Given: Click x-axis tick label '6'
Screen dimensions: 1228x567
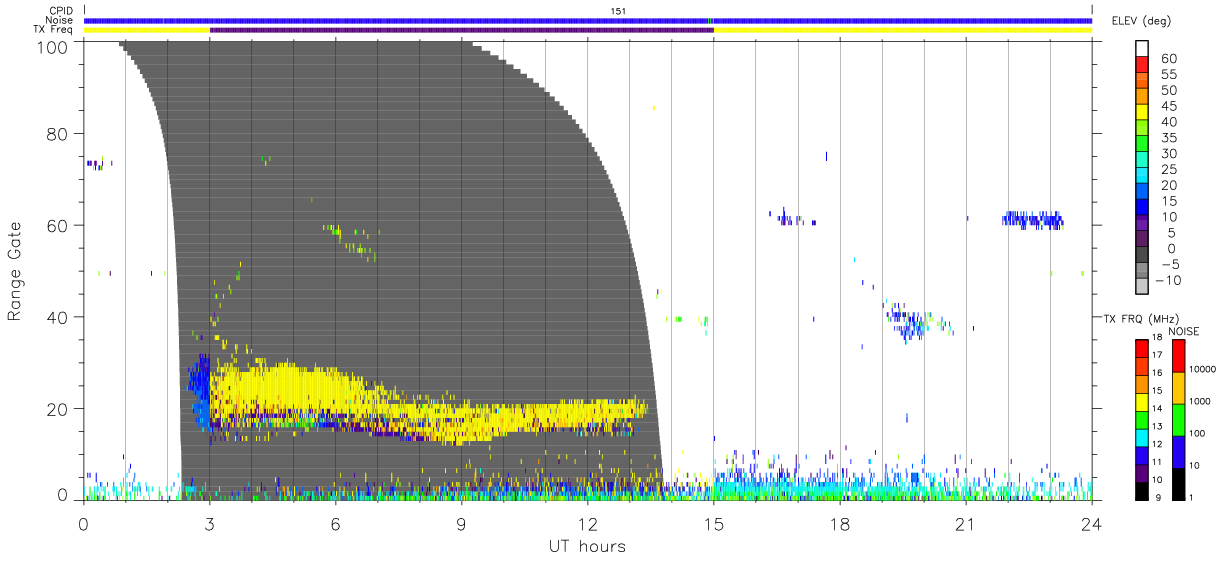Looking at the screenshot, I should 335,522.
